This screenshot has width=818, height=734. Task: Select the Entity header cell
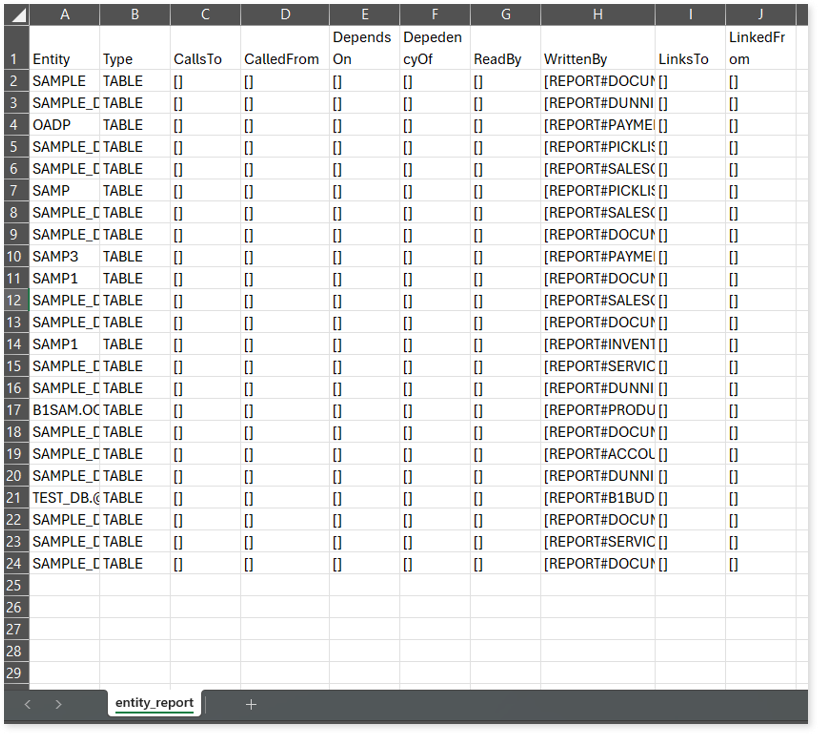65,59
